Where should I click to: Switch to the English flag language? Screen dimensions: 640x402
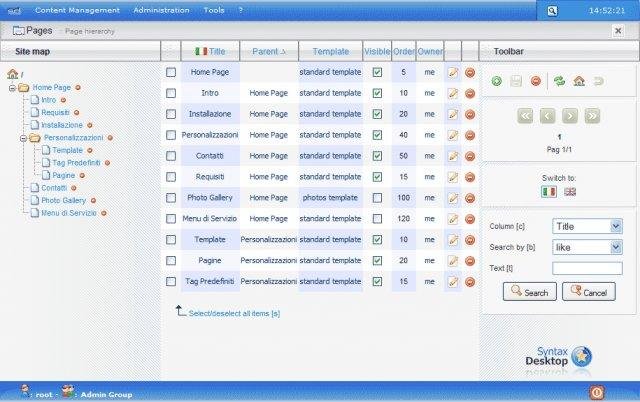click(x=570, y=191)
